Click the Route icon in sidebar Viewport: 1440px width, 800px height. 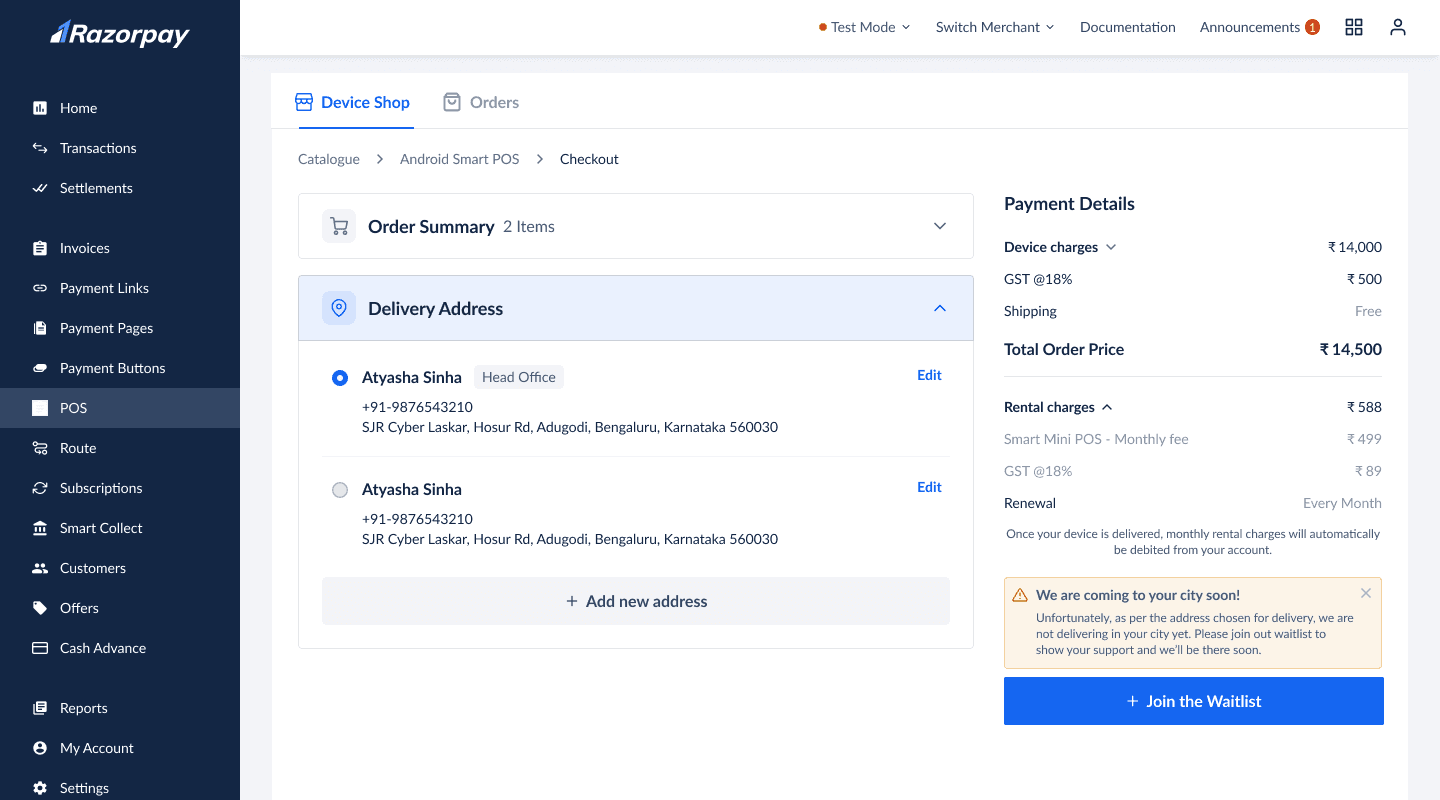(x=40, y=448)
